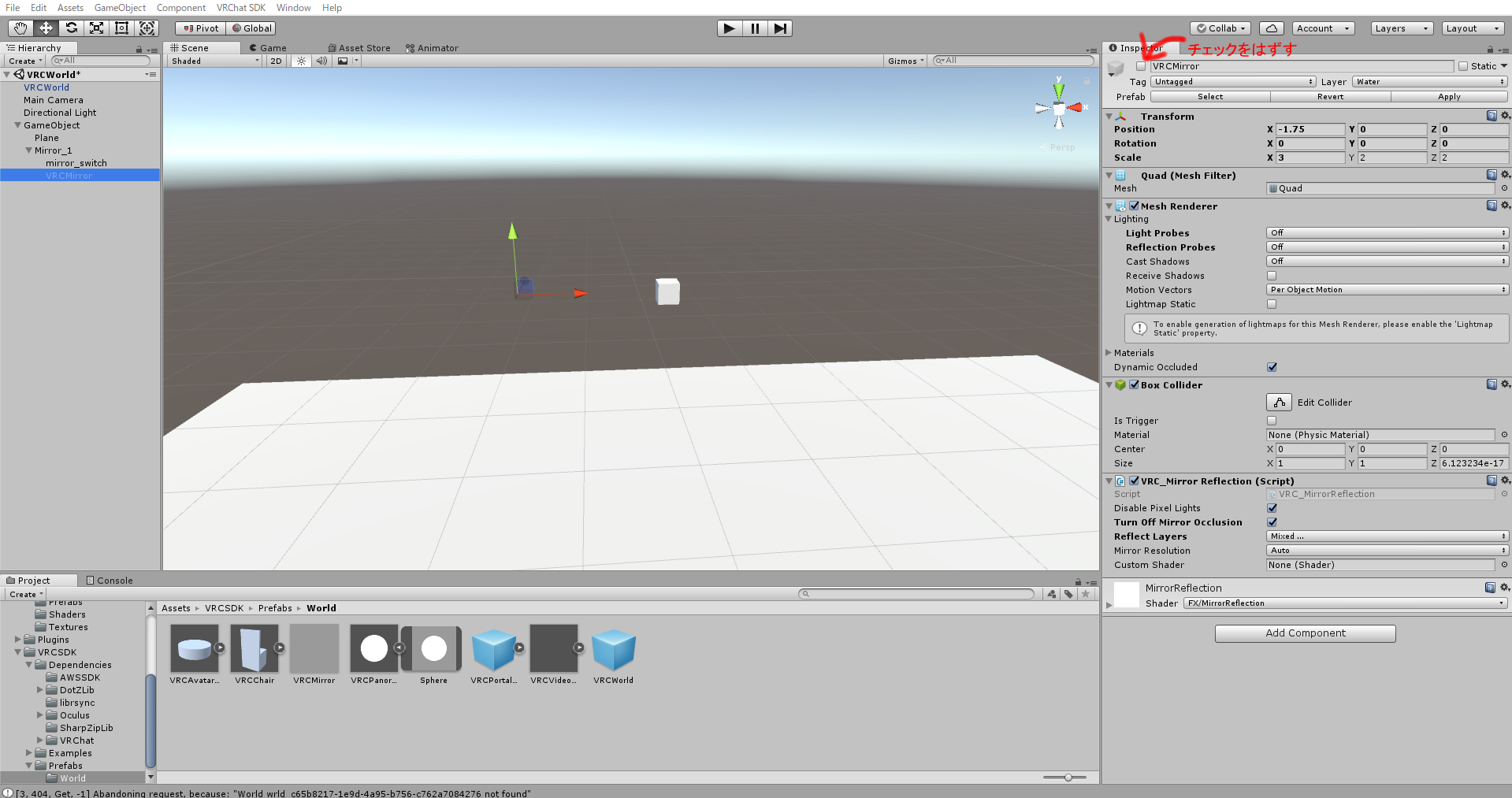This screenshot has width=1512, height=798.
Task: Pause the game preview
Action: tap(755, 28)
